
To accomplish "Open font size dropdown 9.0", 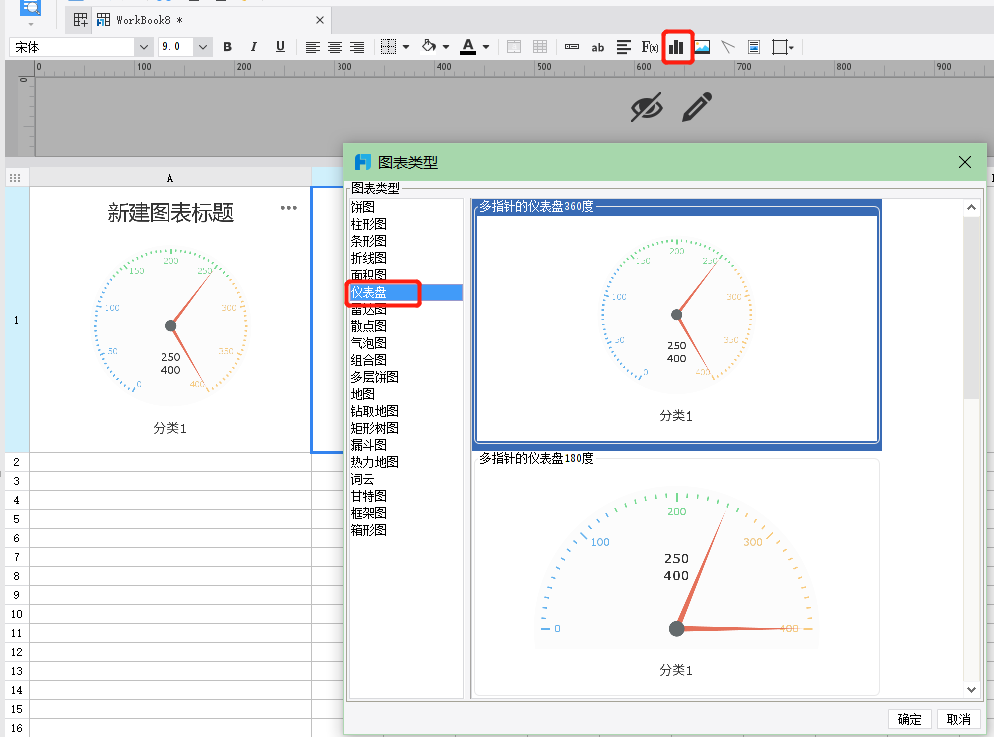I will [x=202, y=47].
